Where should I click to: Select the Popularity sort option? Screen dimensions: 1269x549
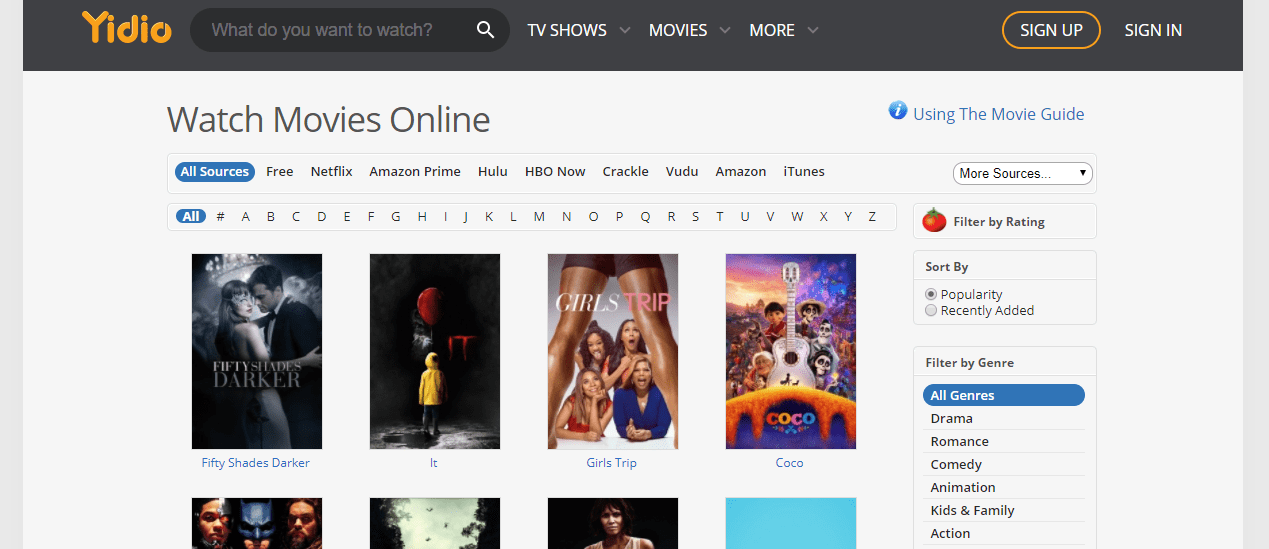pos(931,294)
